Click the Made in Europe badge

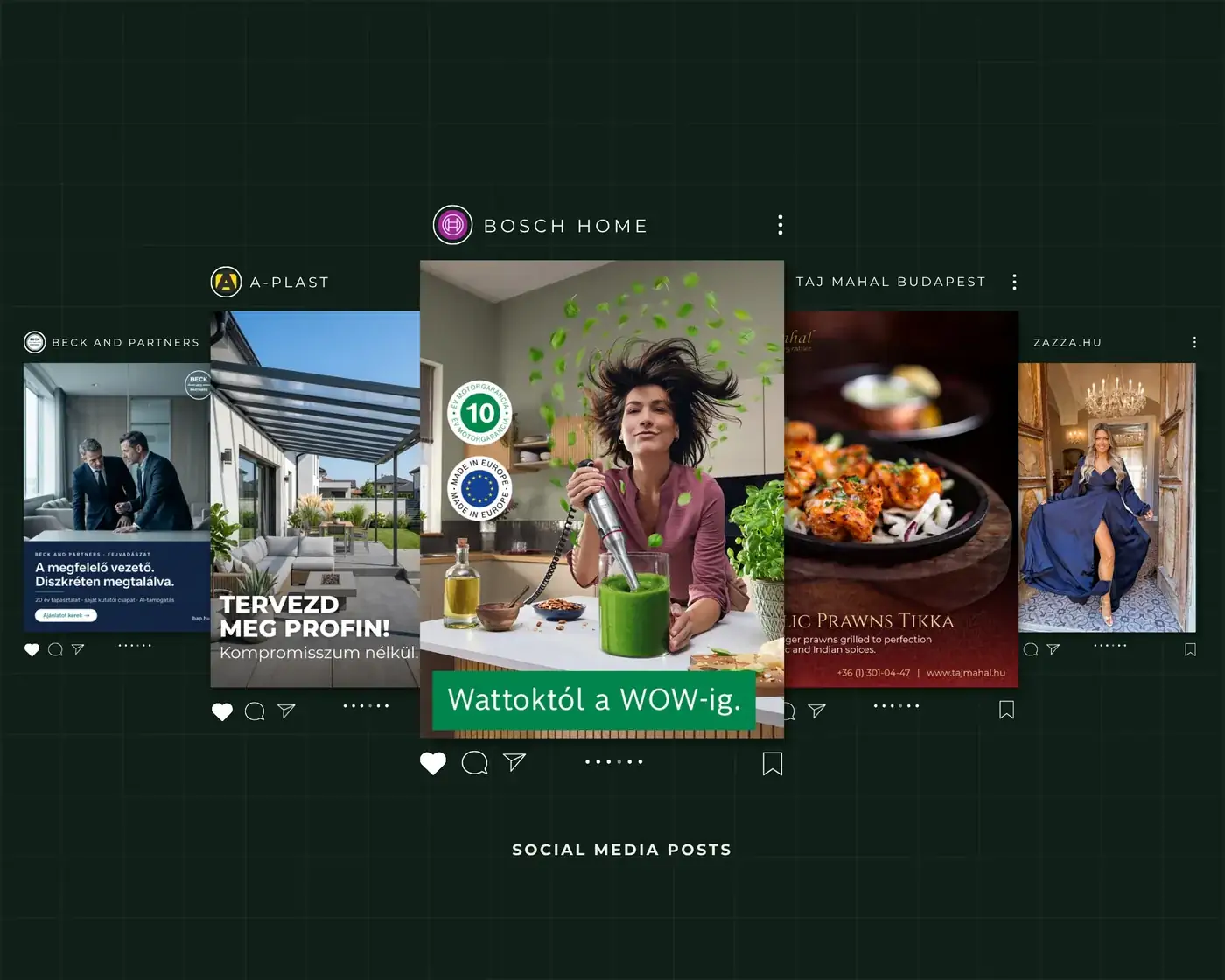point(479,489)
